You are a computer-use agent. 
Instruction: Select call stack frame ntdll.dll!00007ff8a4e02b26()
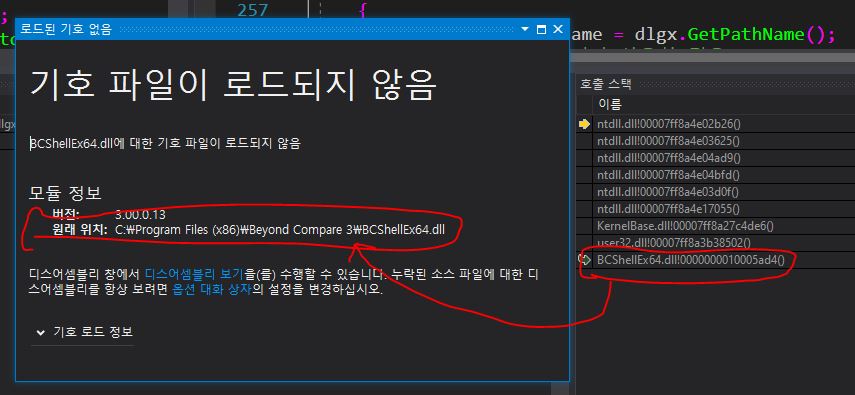coord(669,124)
